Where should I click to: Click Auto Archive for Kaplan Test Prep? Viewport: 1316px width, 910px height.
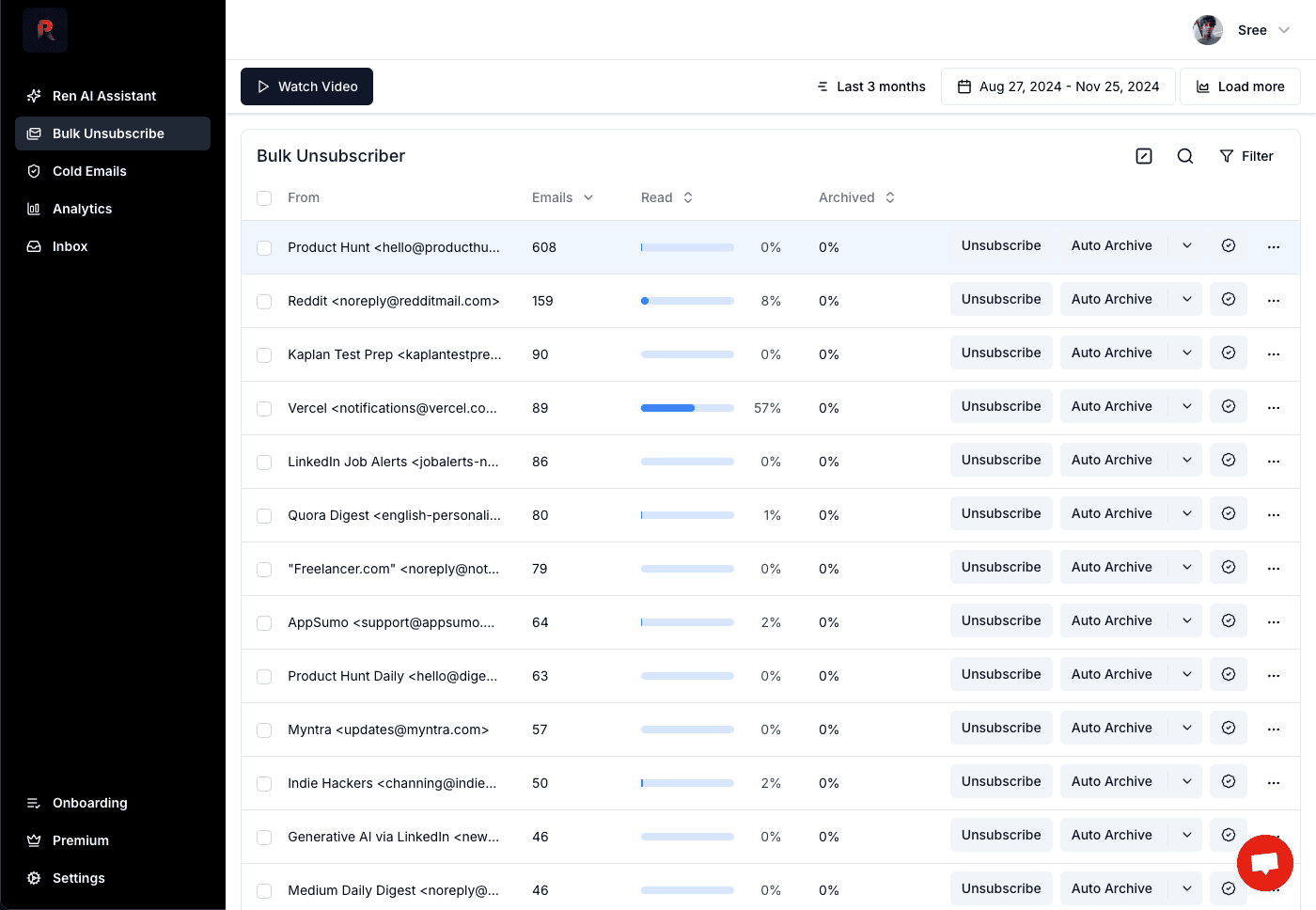1114,353
